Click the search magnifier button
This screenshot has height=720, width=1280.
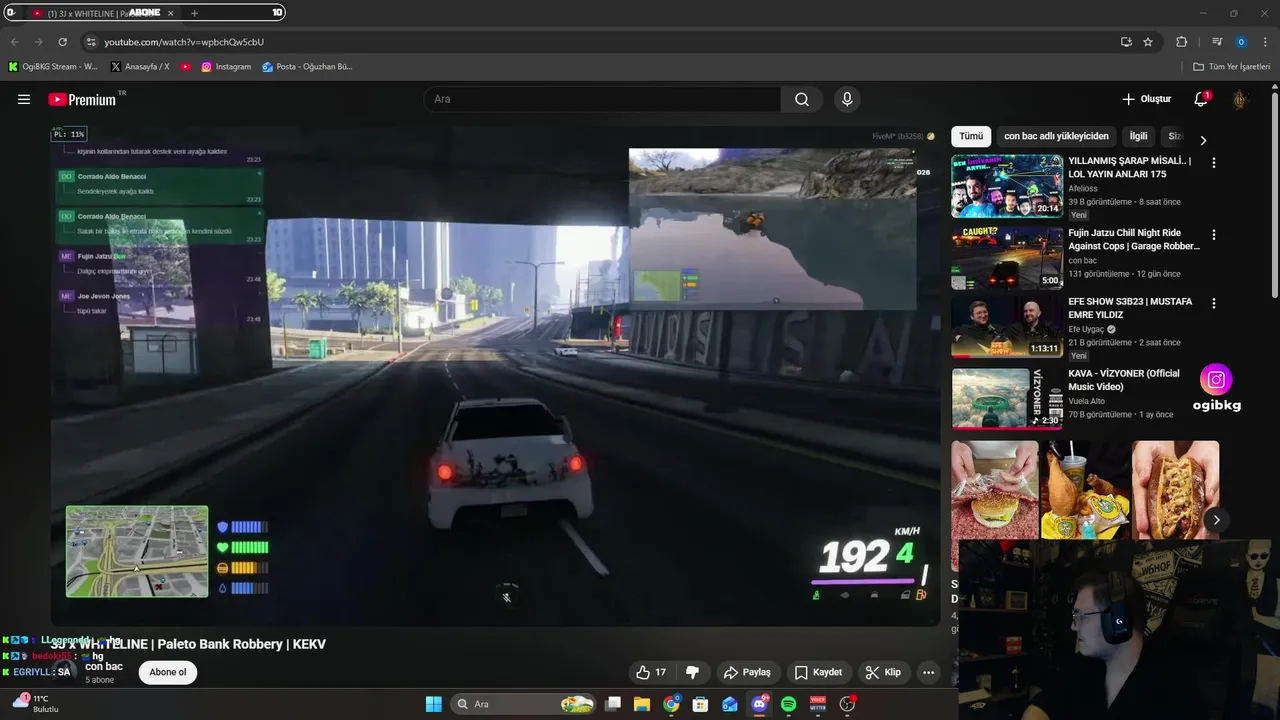802,99
